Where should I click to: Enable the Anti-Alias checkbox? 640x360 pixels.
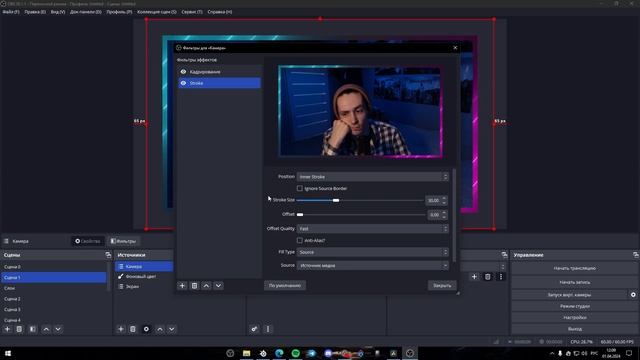[300, 240]
